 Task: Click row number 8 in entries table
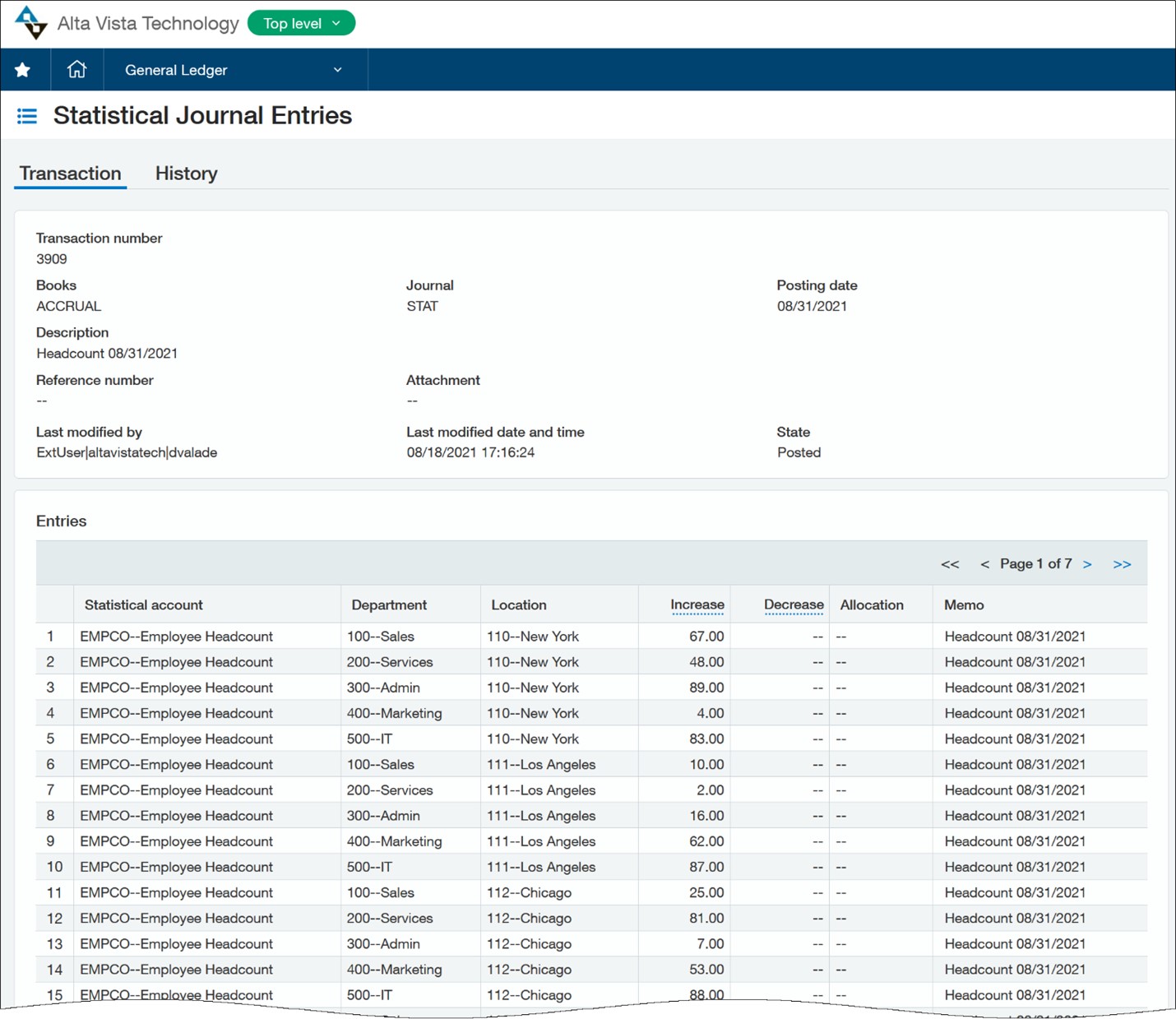[50, 816]
